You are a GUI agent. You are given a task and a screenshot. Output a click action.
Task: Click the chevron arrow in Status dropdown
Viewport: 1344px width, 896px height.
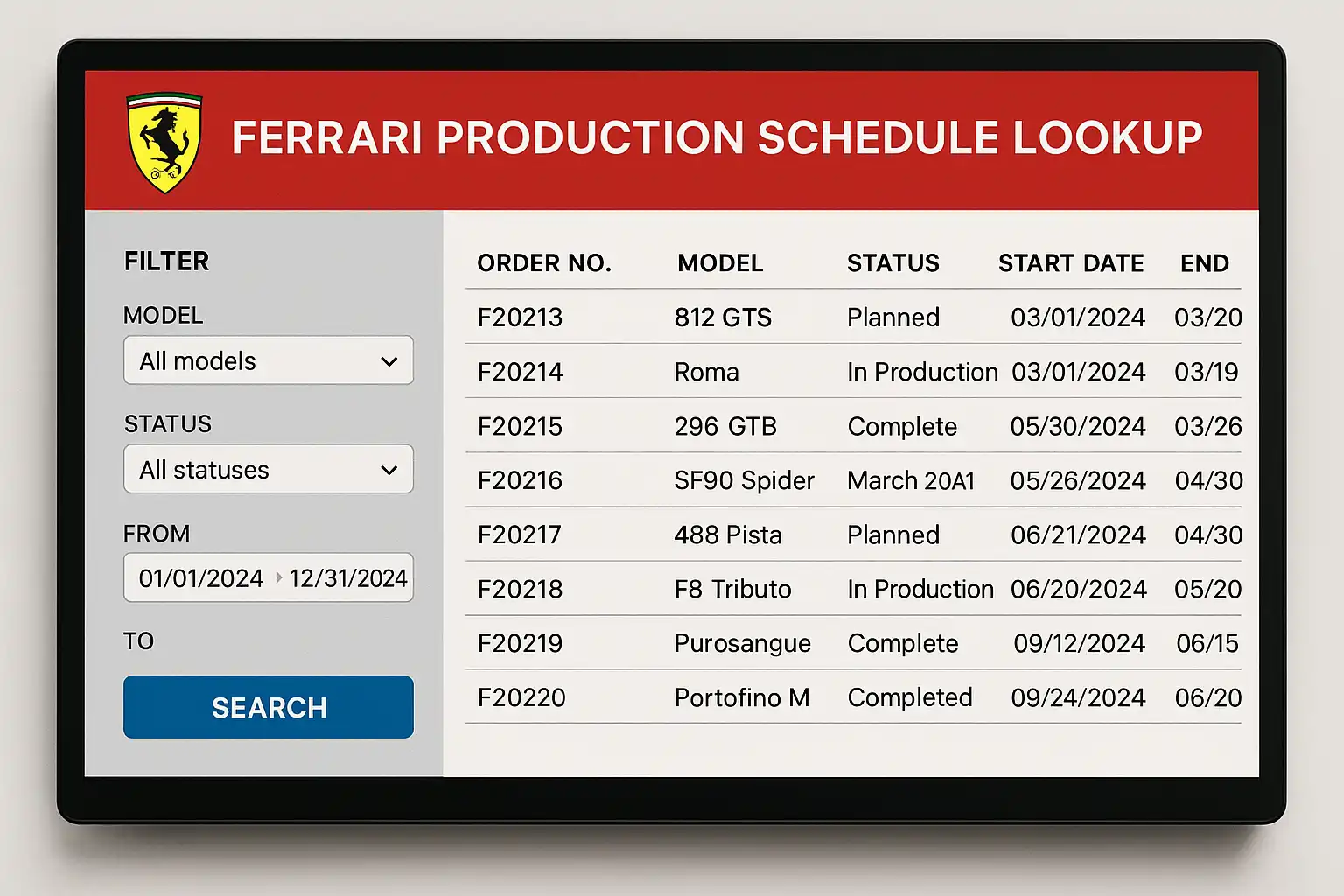389,471
